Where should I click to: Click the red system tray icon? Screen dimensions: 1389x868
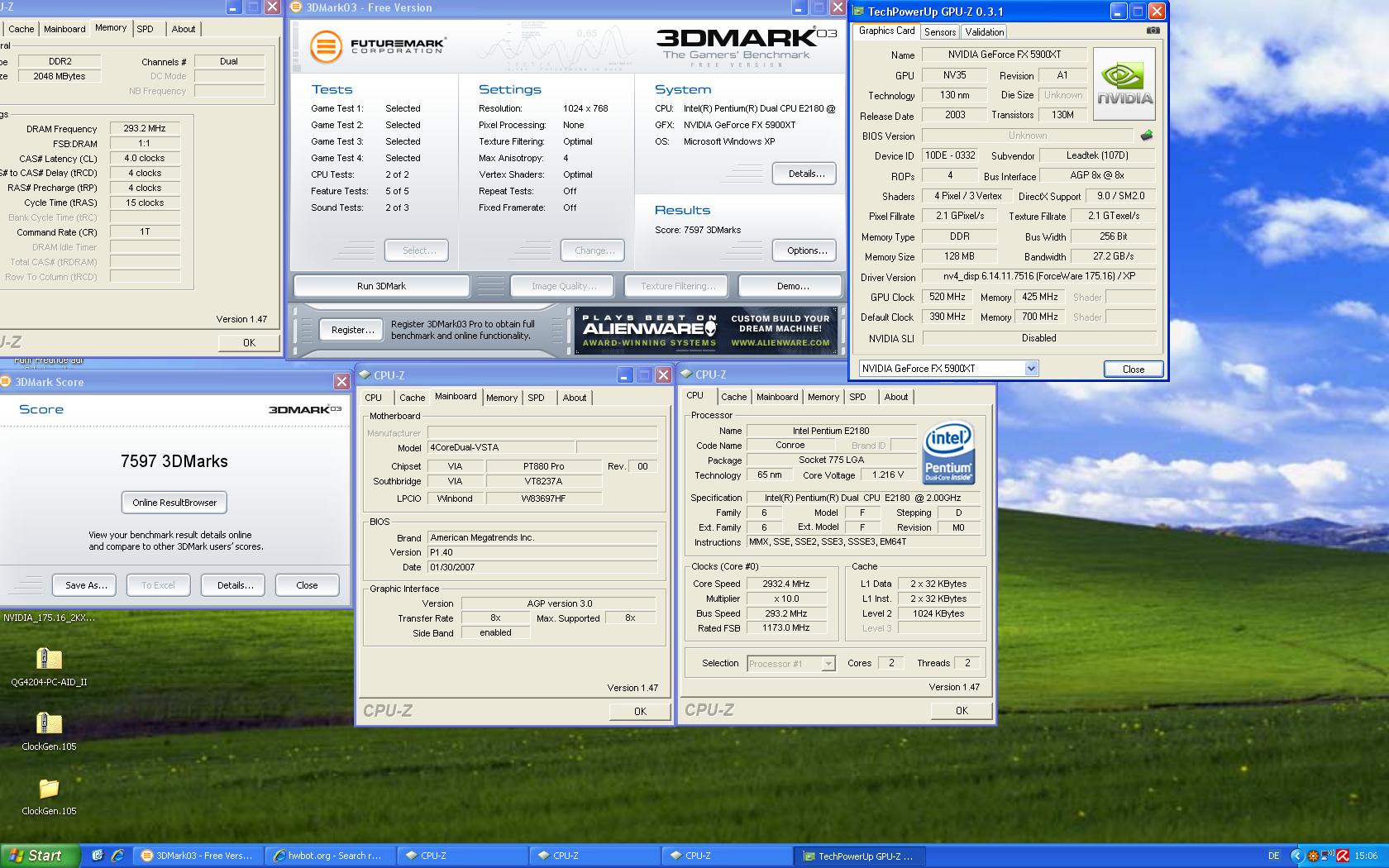(x=1343, y=856)
